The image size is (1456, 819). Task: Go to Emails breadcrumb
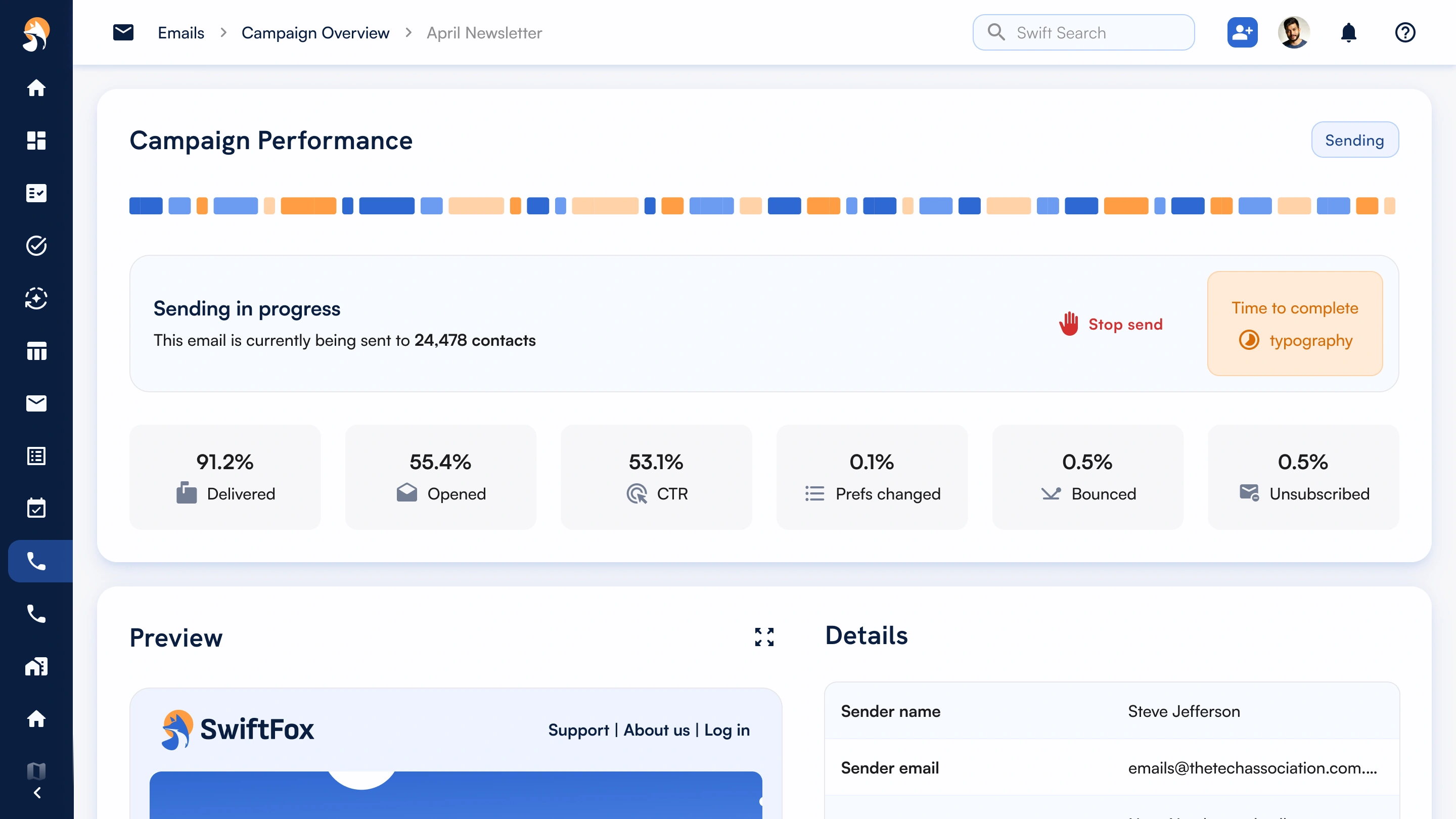click(181, 33)
